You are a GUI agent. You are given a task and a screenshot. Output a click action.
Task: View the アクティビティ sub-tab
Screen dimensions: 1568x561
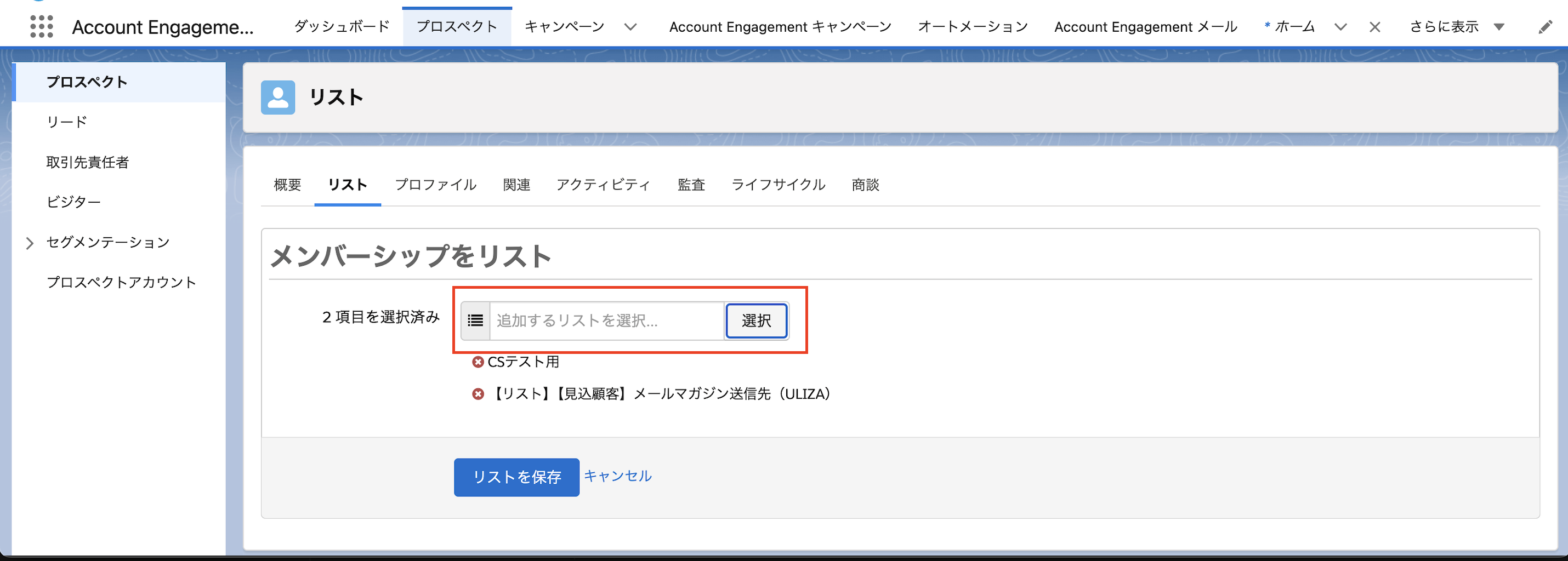point(603,185)
